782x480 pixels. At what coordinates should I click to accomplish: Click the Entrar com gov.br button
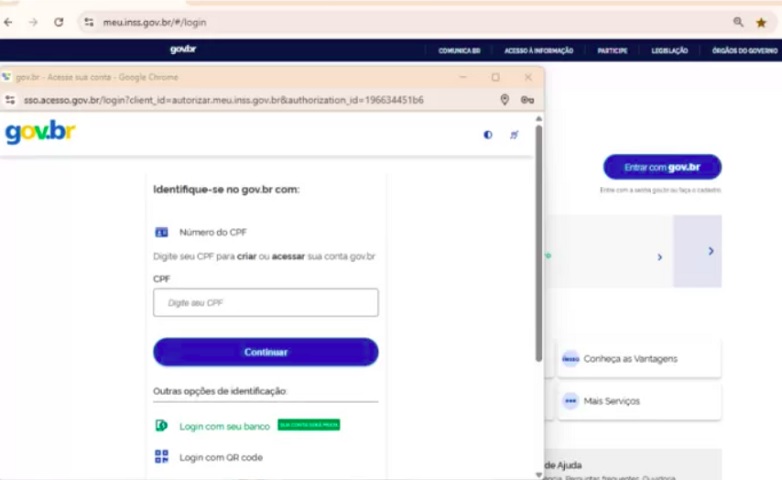coord(662,167)
